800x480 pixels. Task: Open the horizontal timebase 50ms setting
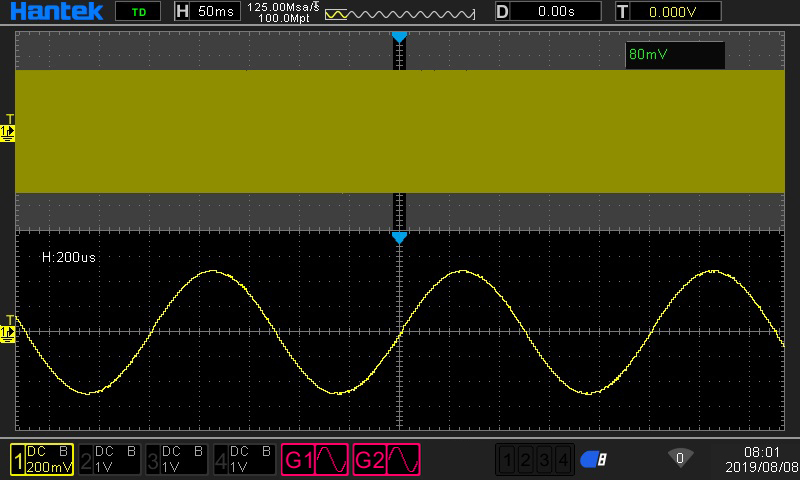(206, 12)
